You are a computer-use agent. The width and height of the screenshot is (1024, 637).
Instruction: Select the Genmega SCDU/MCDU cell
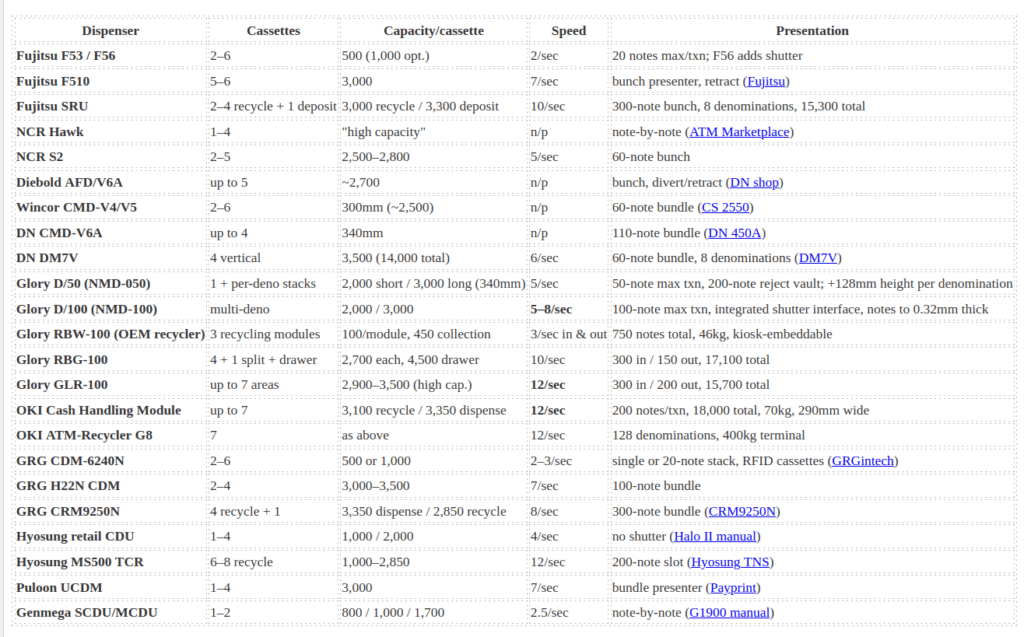(x=110, y=613)
